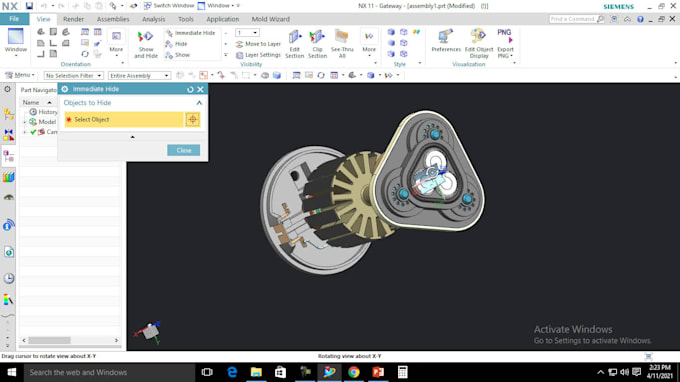This screenshot has width=680, height=382.
Task: Click the resource bar gear settings icon
Action: [x=7, y=89]
